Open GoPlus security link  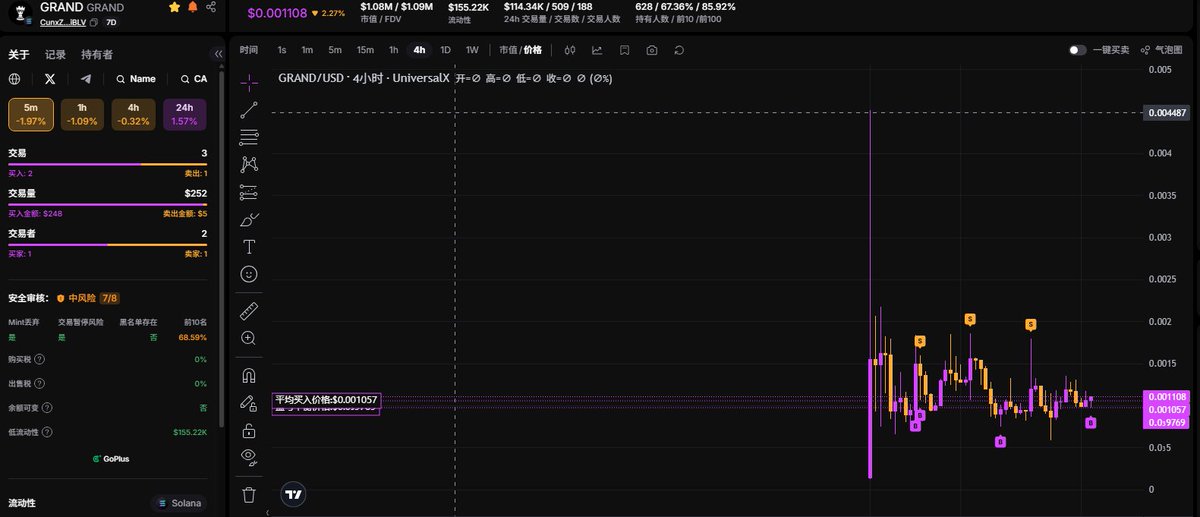point(110,459)
